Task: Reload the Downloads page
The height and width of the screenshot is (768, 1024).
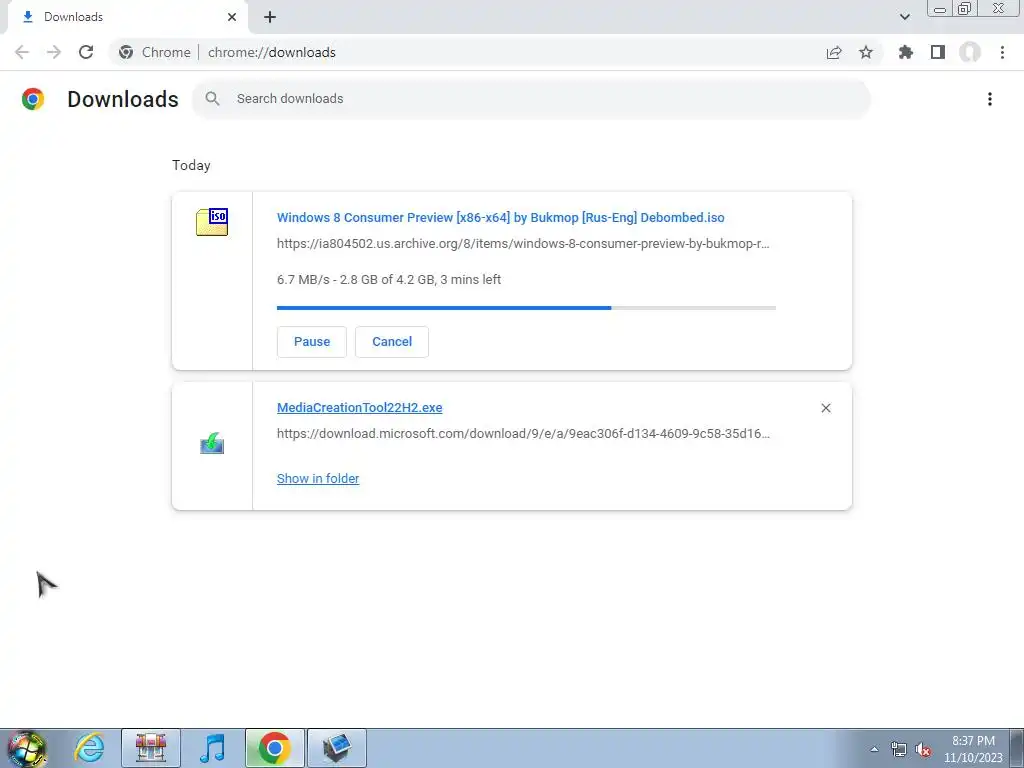Action: 86,52
